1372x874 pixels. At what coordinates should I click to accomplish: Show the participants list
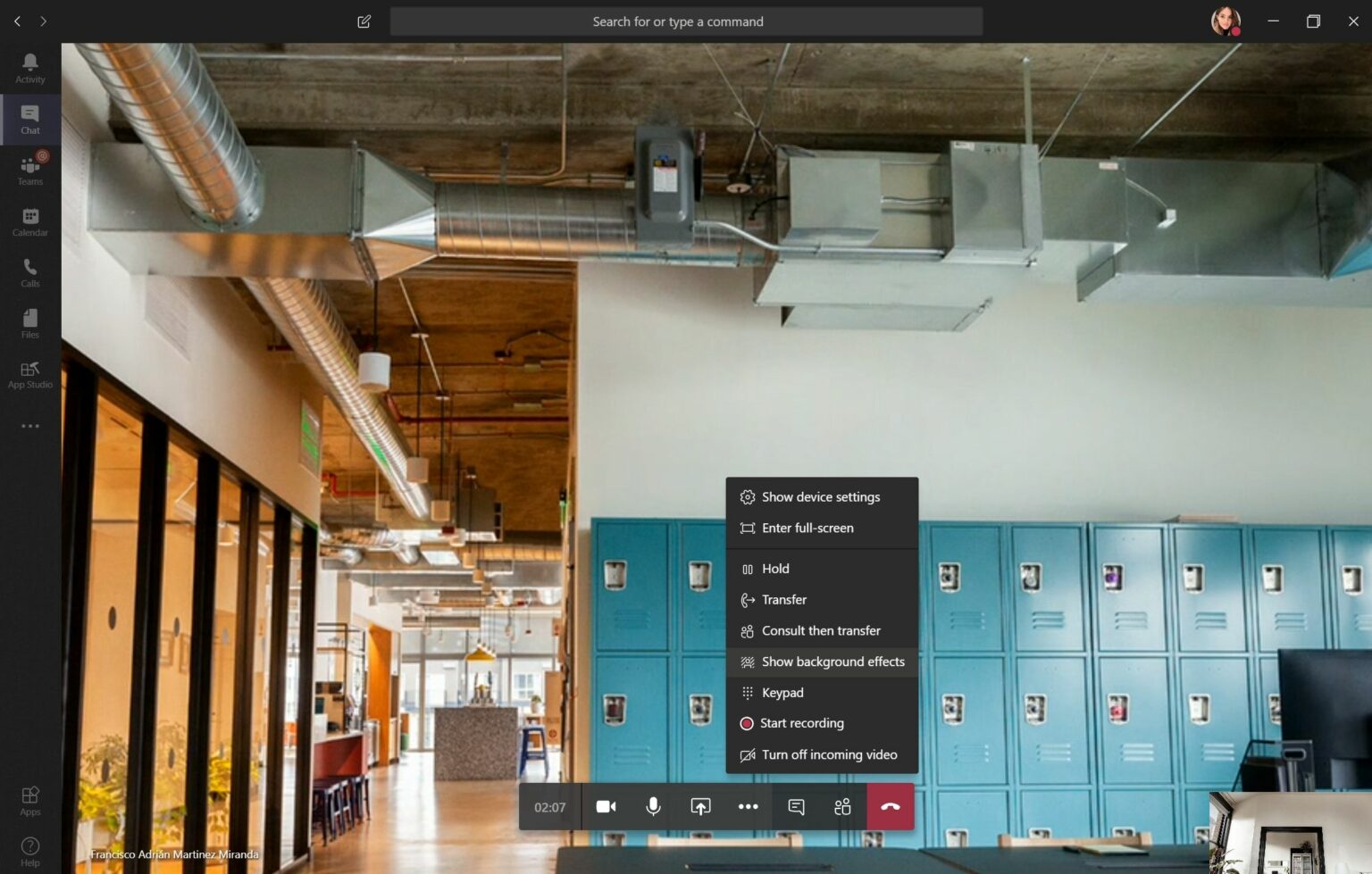(841, 806)
